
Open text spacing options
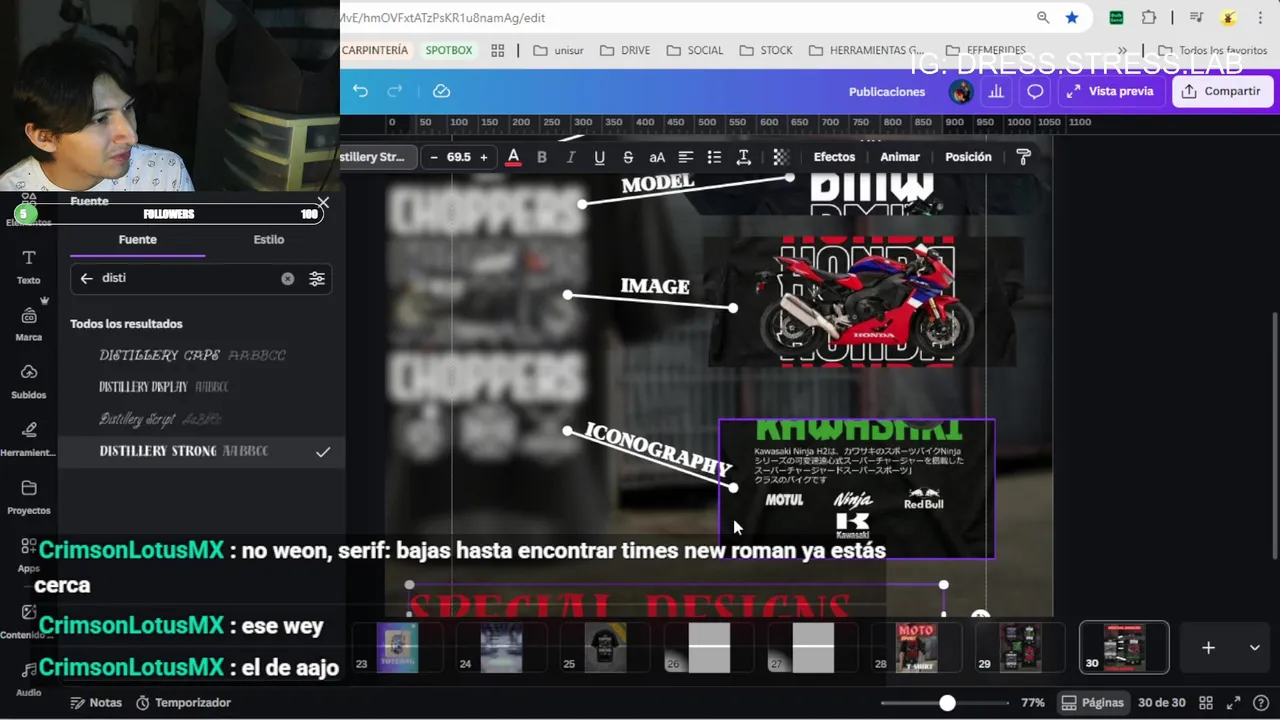(743, 157)
